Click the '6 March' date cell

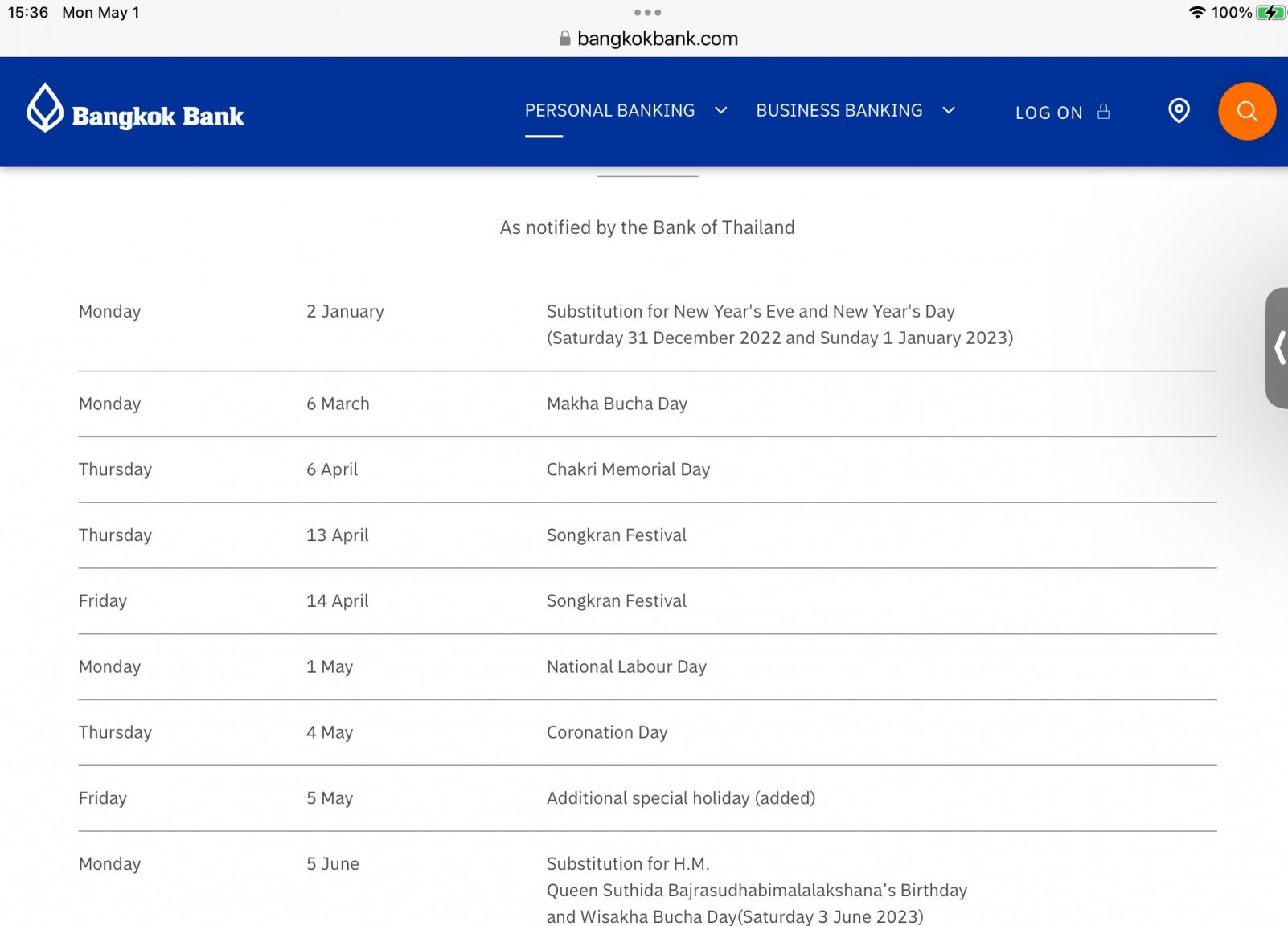click(338, 404)
